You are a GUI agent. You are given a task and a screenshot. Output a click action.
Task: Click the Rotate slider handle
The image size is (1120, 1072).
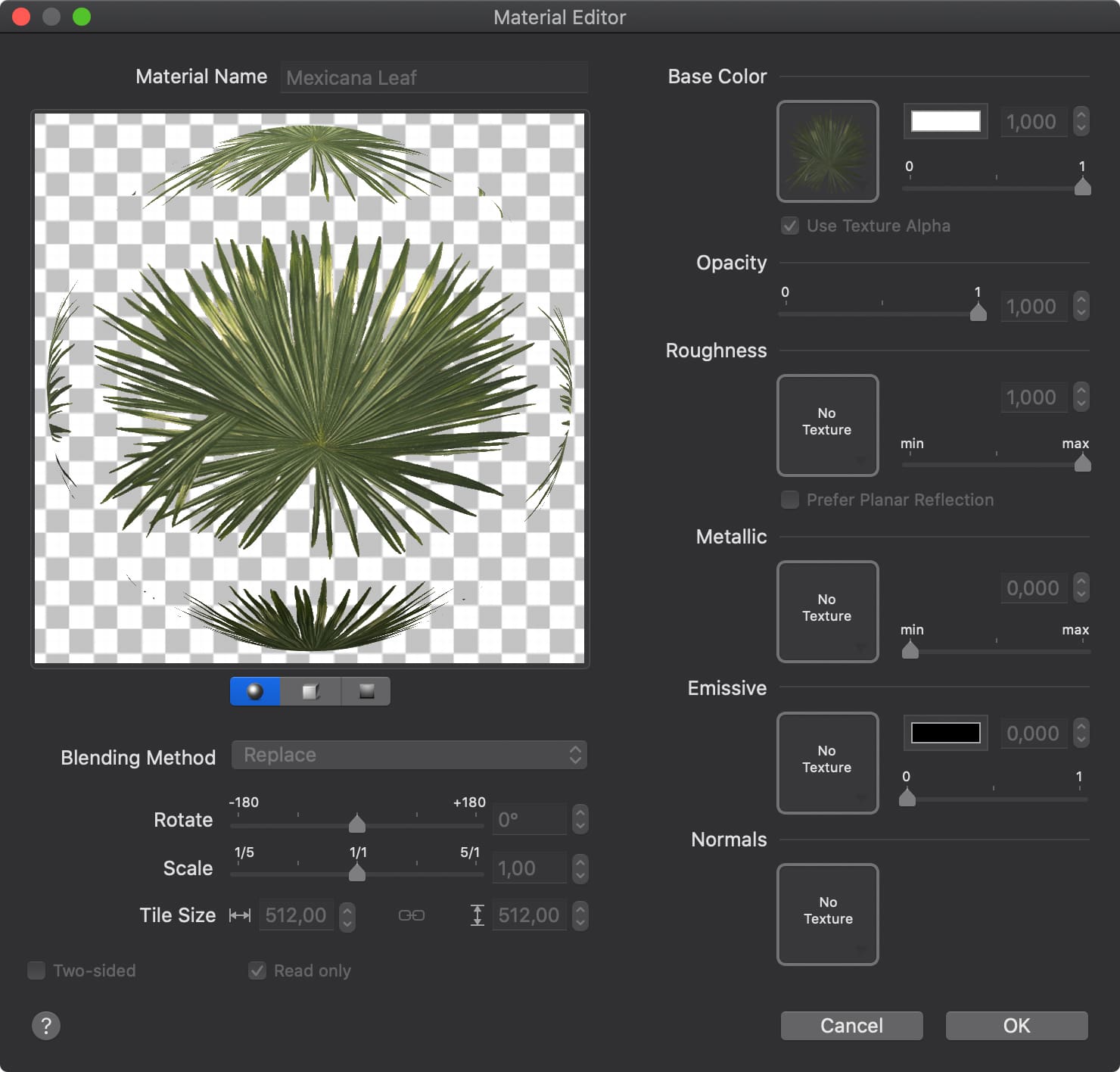[x=357, y=824]
